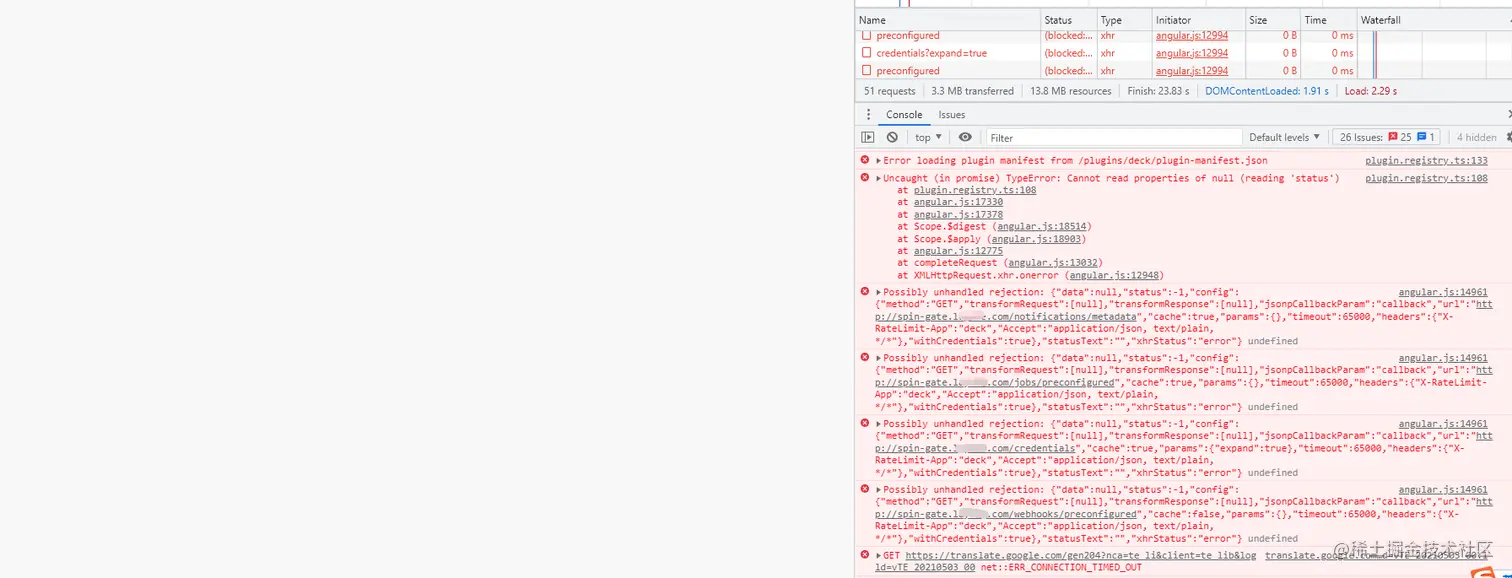Click the Load: 2.29 s text
Image resolution: width=1512 pixels, height=578 pixels.
(1370, 91)
